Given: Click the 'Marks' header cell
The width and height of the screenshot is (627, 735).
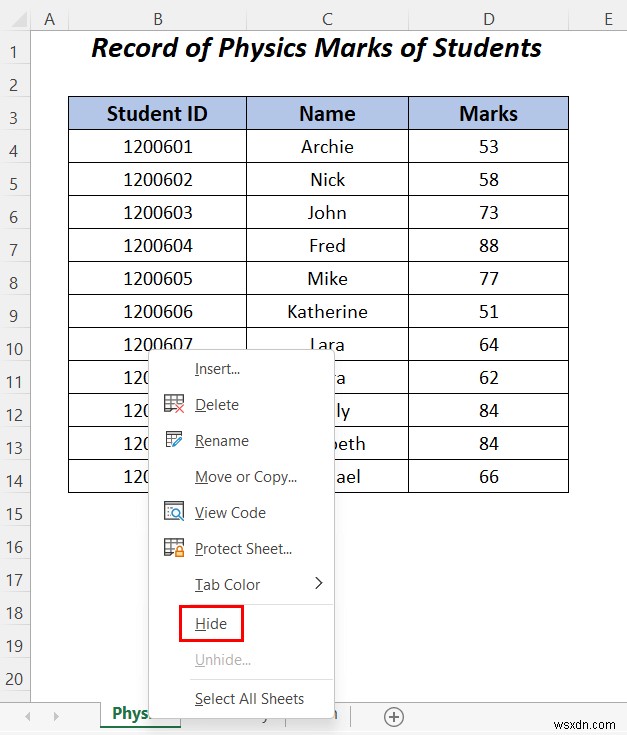Looking at the screenshot, I should [488, 113].
